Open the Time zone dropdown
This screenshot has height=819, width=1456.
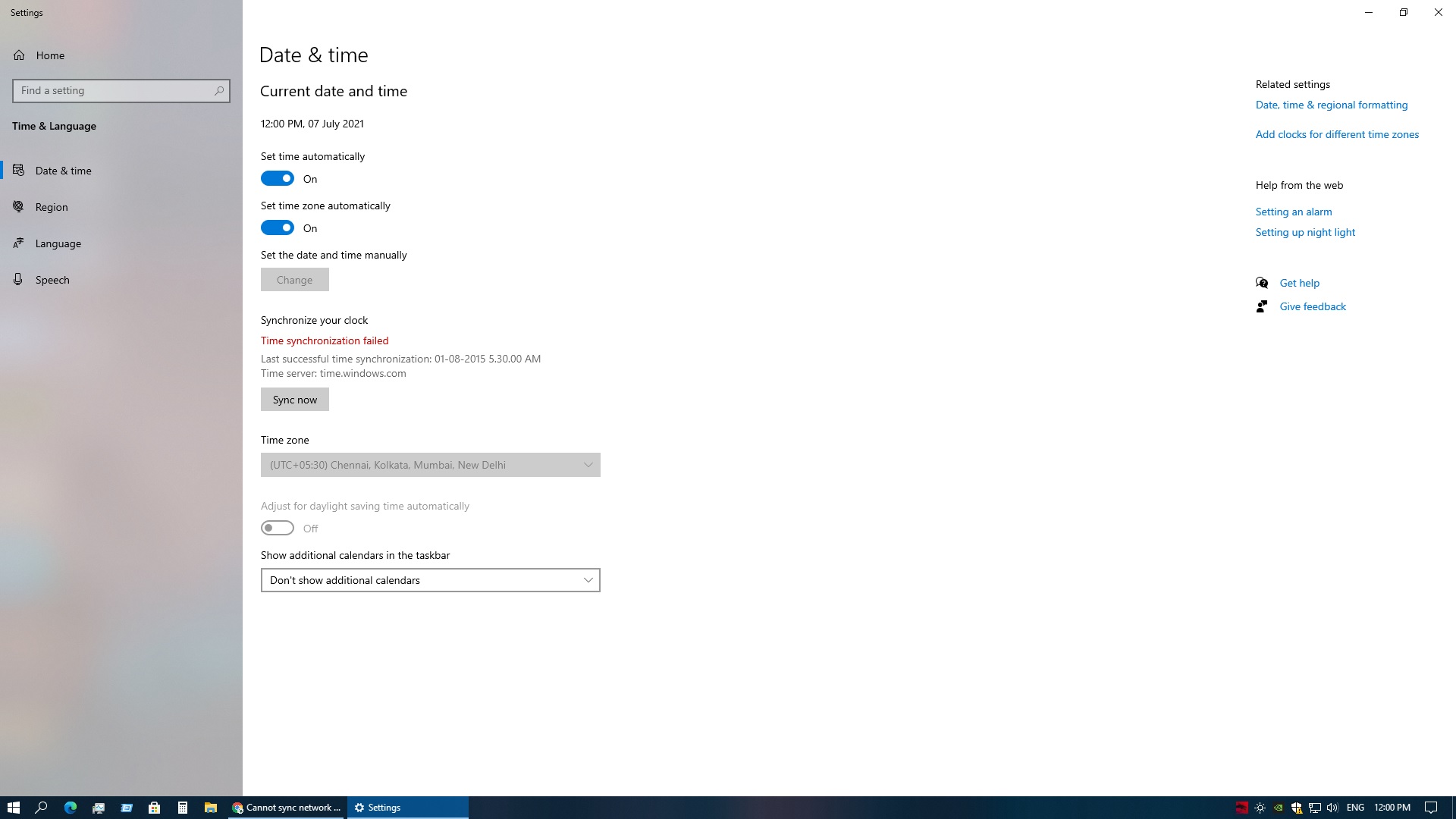pos(430,465)
